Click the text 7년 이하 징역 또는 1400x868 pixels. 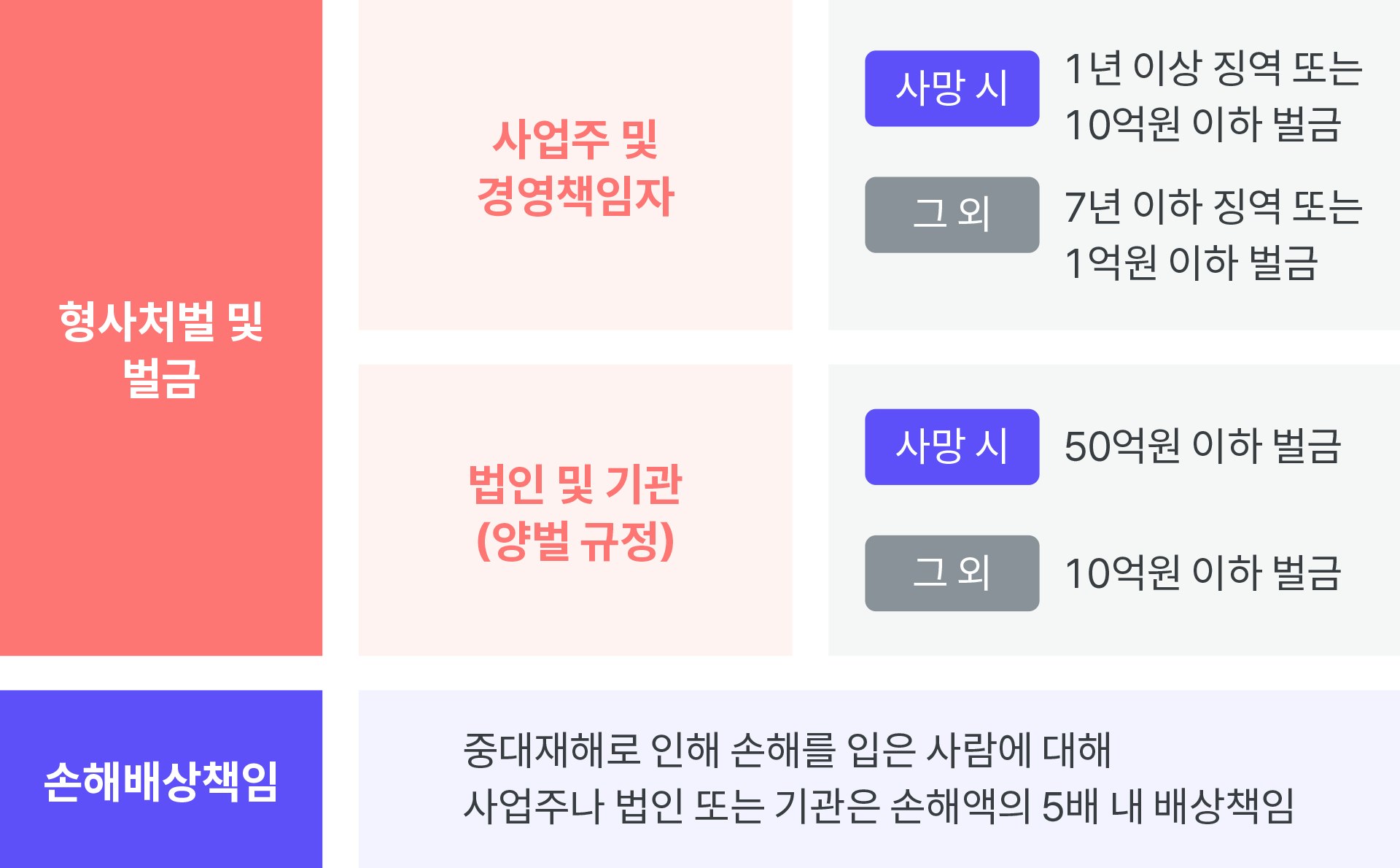click(1213, 206)
